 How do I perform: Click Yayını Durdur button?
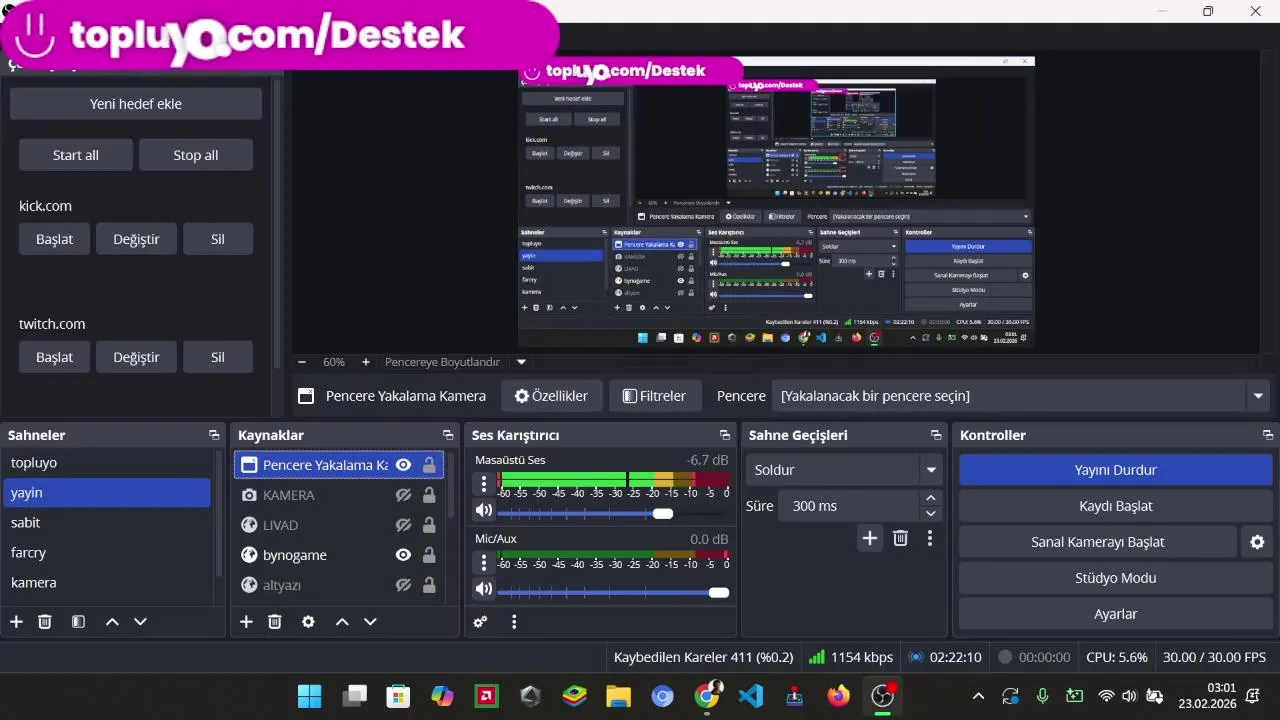pyautogui.click(x=1115, y=470)
